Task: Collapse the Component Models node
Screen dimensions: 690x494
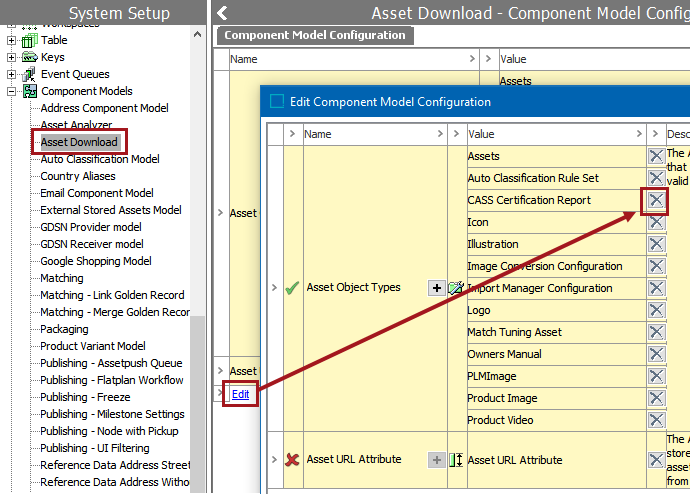Action: (x=11, y=91)
